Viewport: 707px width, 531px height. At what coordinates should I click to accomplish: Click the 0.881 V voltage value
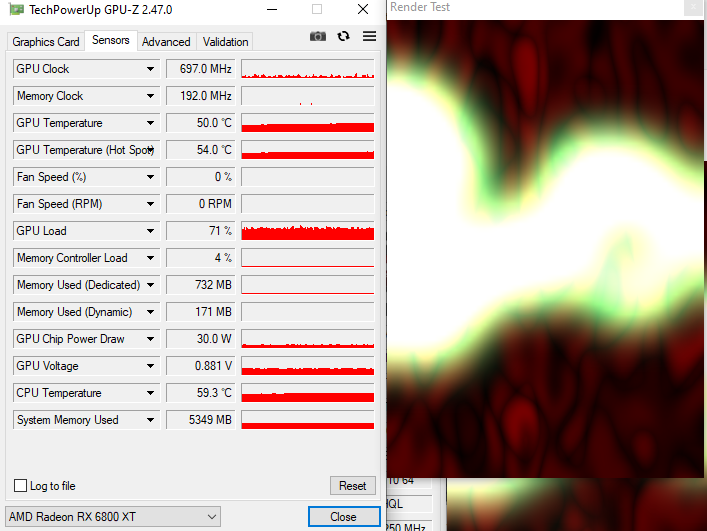(201, 366)
